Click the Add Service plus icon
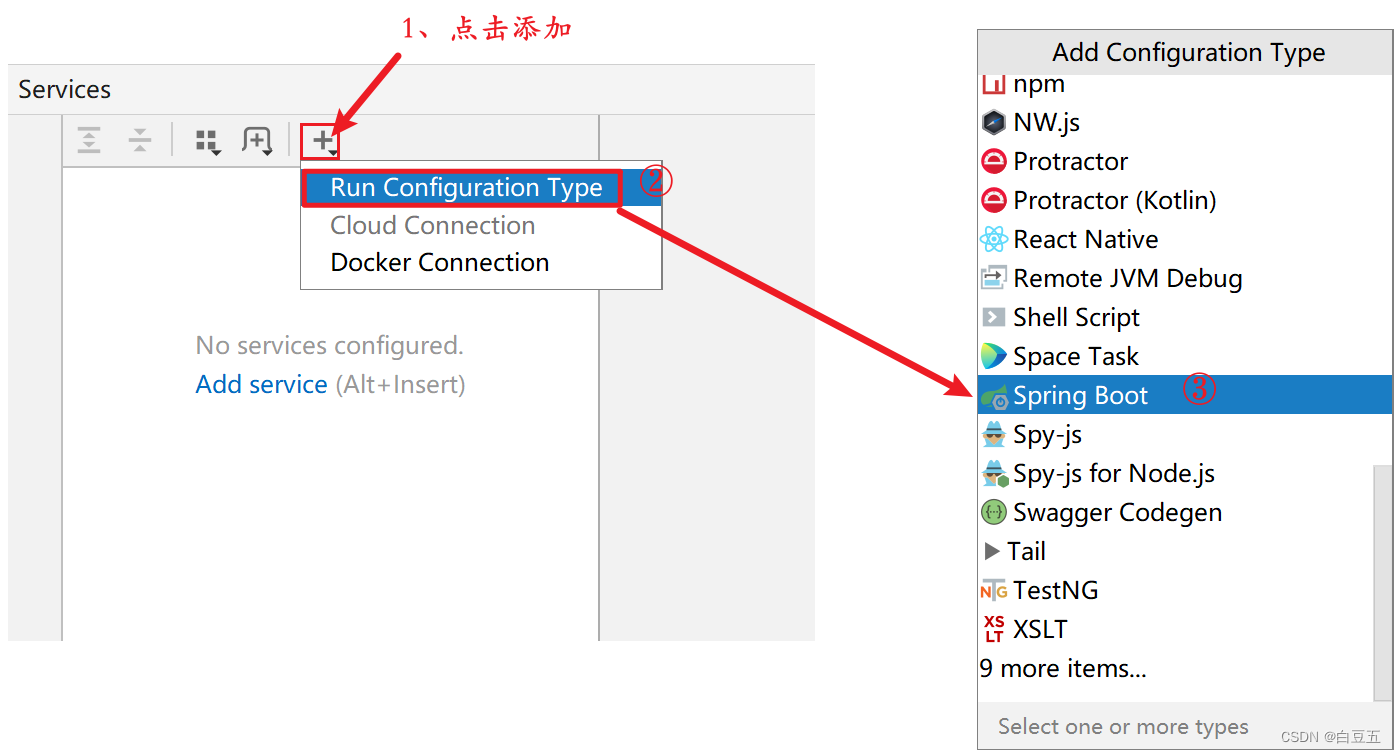 click(x=322, y=141)
